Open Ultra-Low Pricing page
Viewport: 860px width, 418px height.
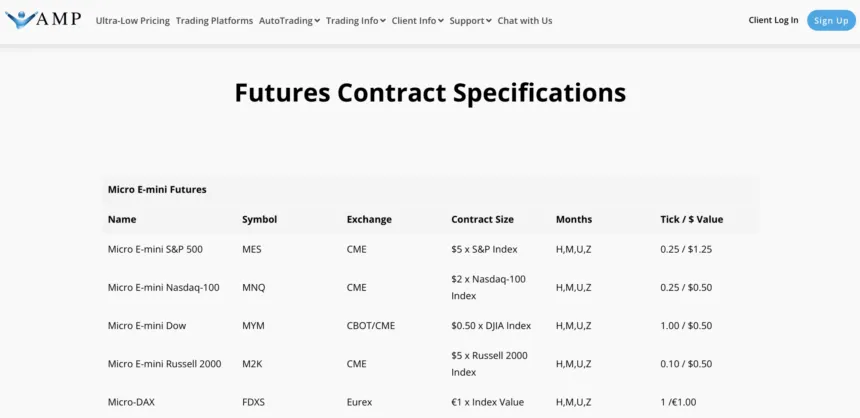click(x=133, y=21)
